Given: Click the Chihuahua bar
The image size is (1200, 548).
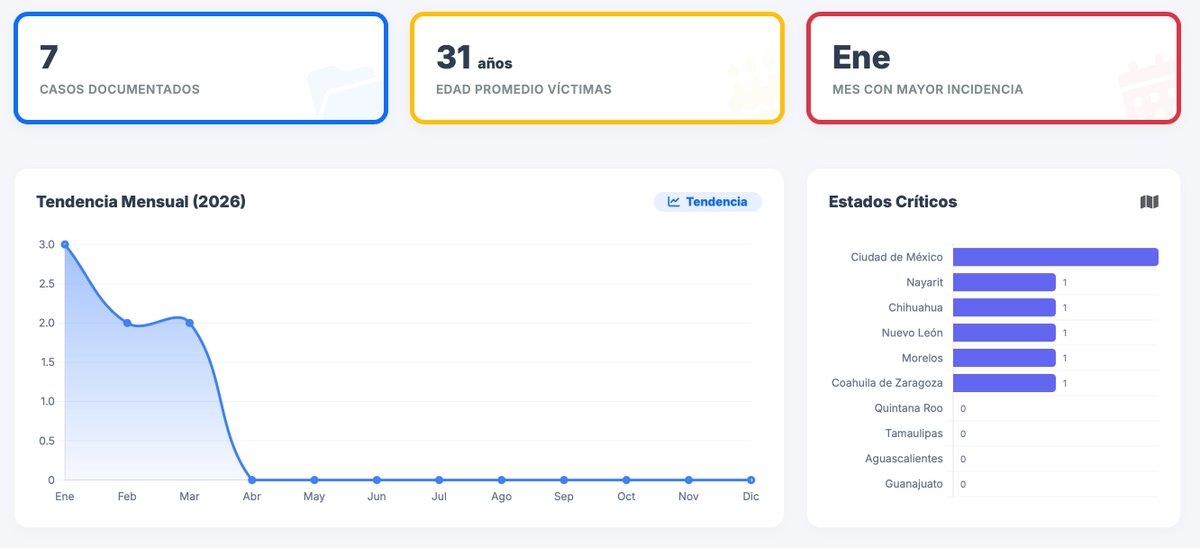Looking at the screenshot, I should pyautogui.click(x=1004, y=307).
